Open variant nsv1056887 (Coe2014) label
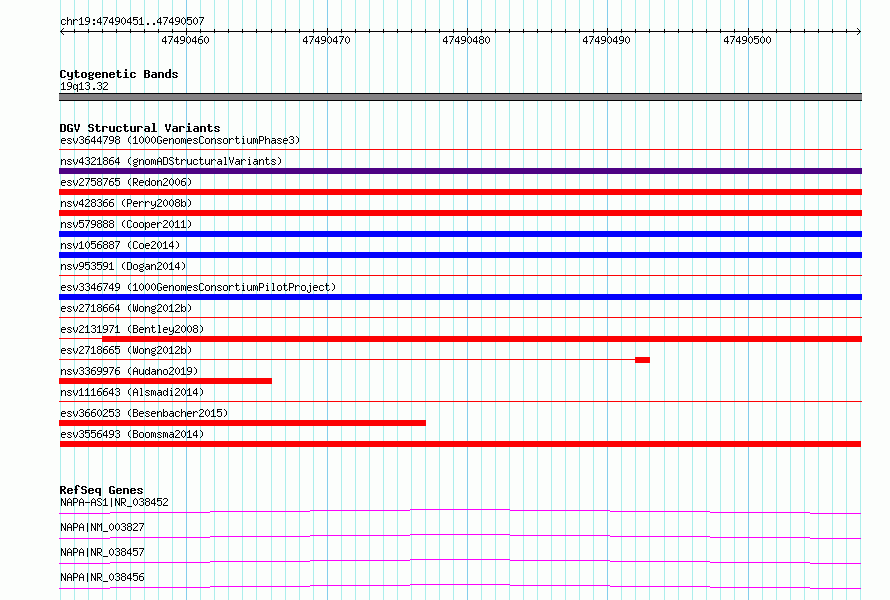This screenshot has height=600, width=890. 120,245
